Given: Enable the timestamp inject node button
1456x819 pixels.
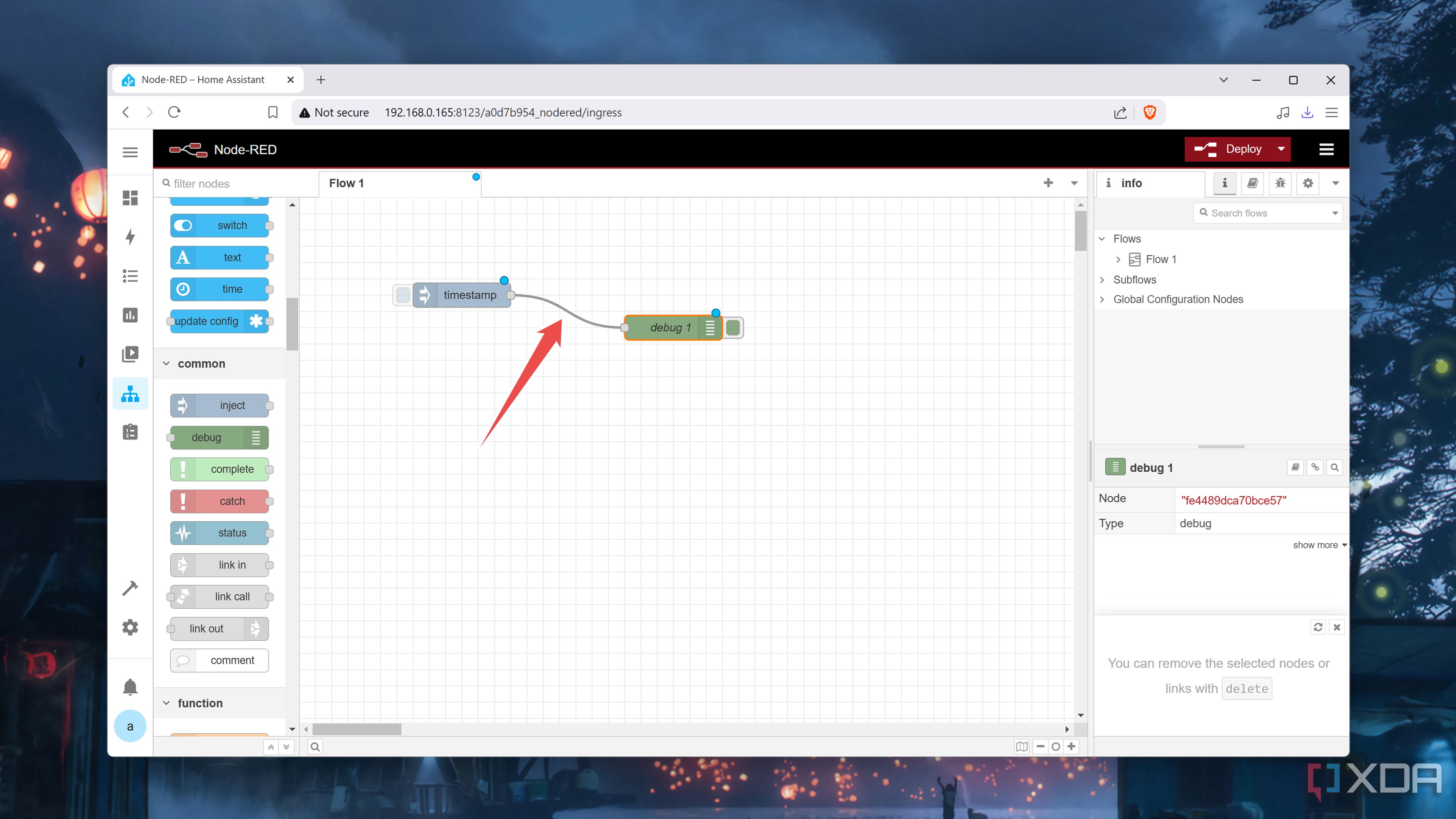Looking at the screenshot, I should pos(403,295).
